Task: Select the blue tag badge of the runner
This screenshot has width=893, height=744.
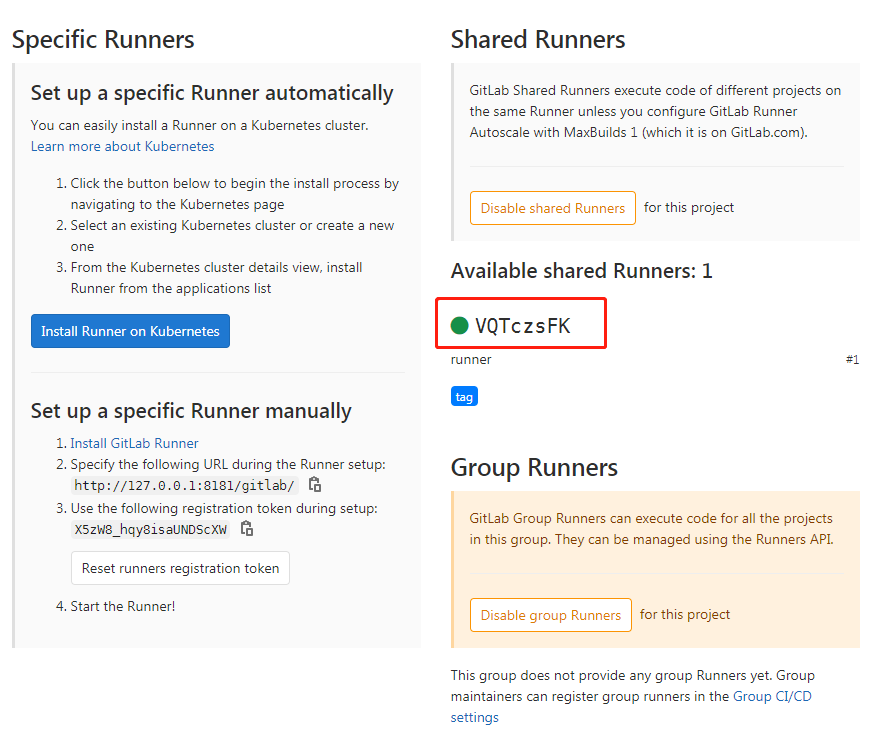Action: pos(464,396)
